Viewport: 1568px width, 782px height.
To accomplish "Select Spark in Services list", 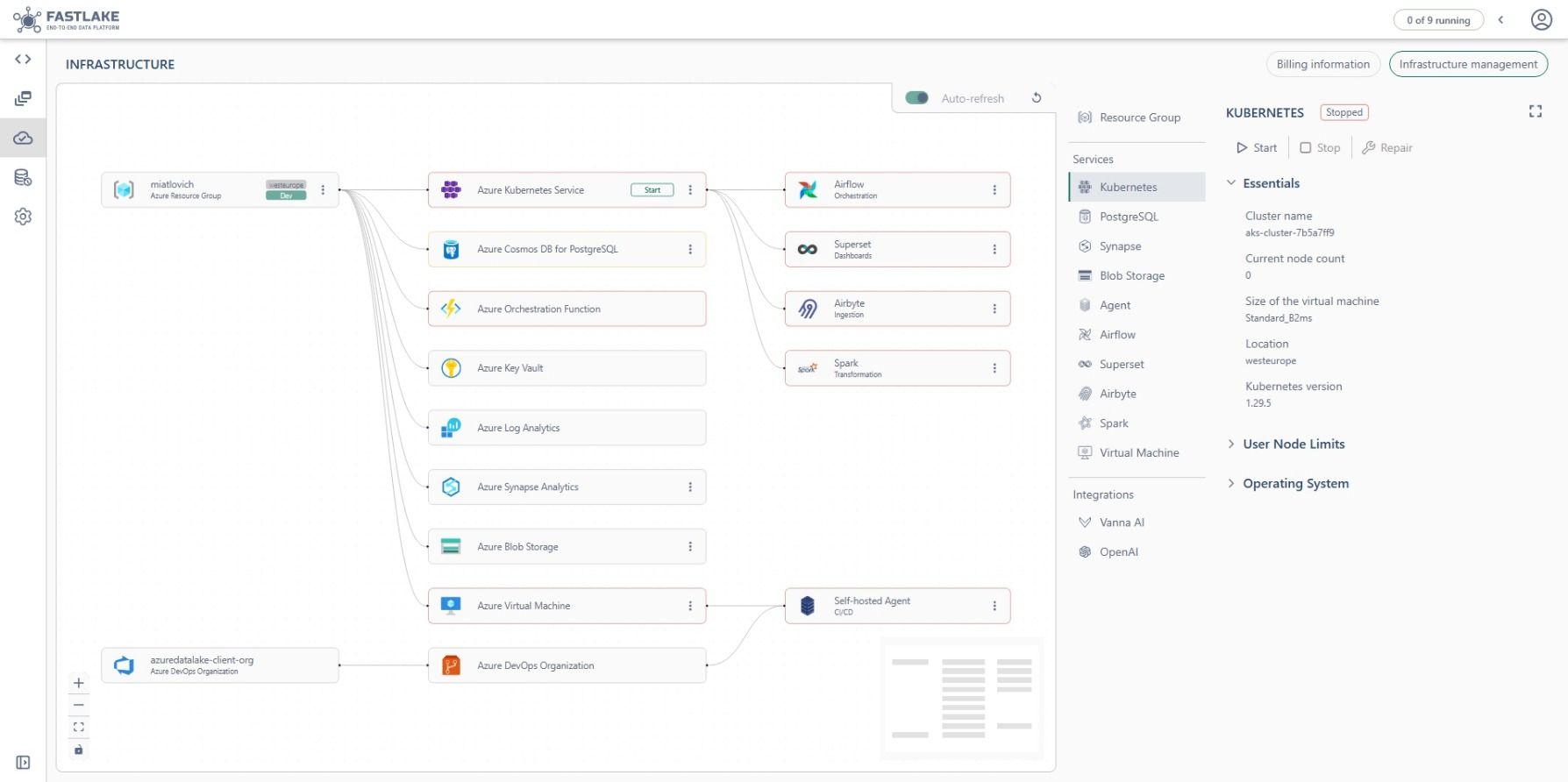I will 1137,423.
